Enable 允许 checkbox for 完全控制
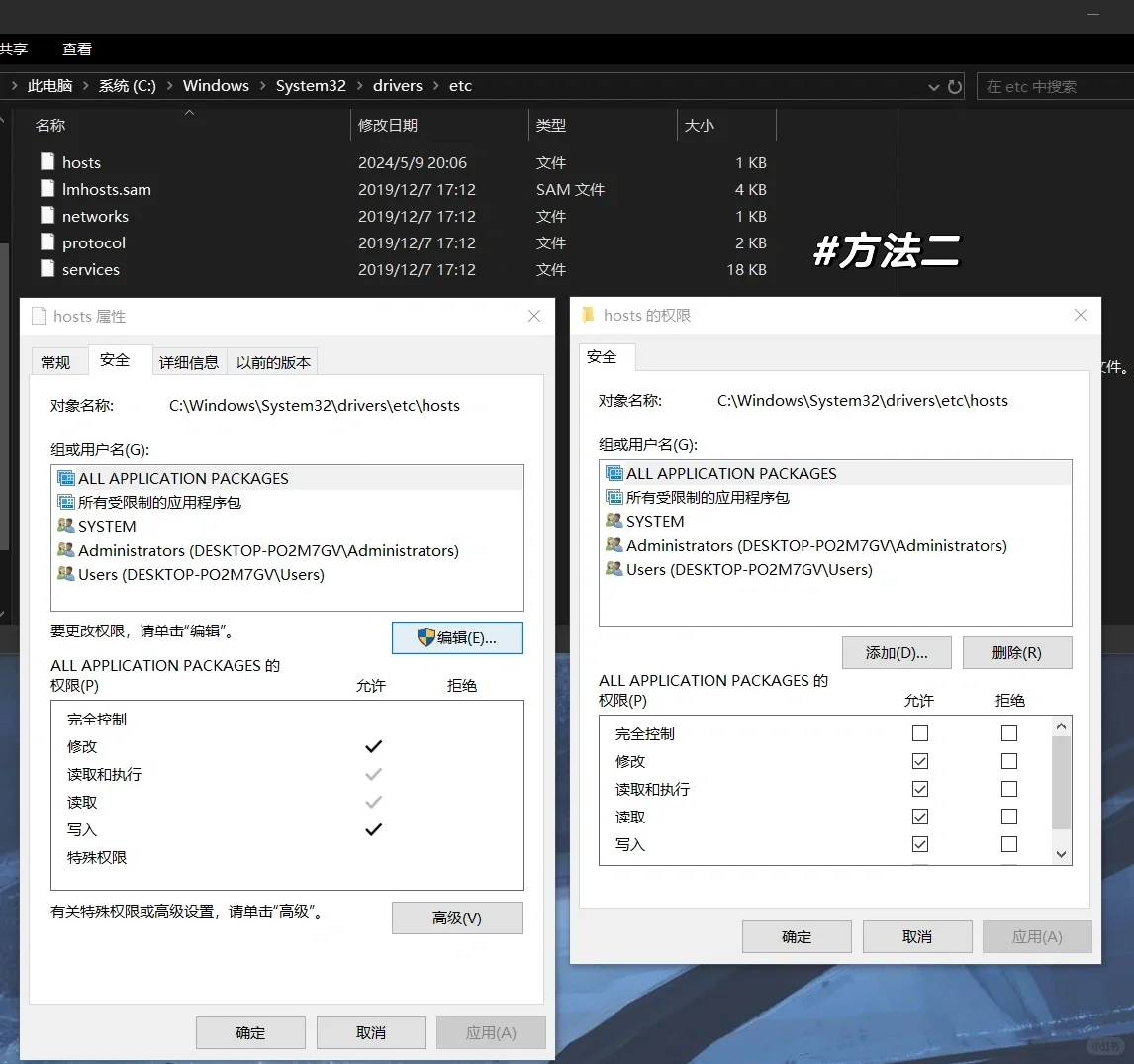 pos(919,733)
